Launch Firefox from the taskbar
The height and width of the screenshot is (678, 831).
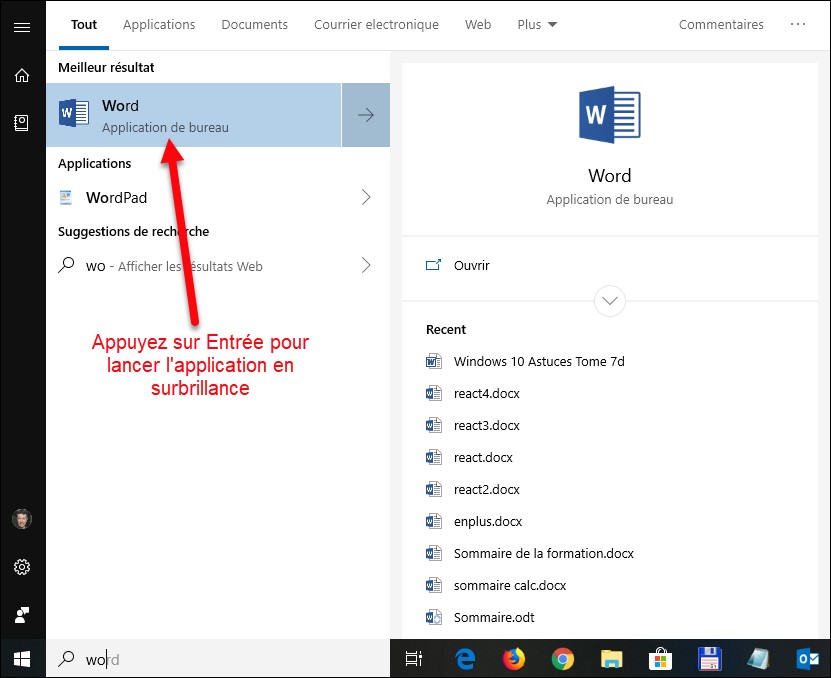[514, 658]
